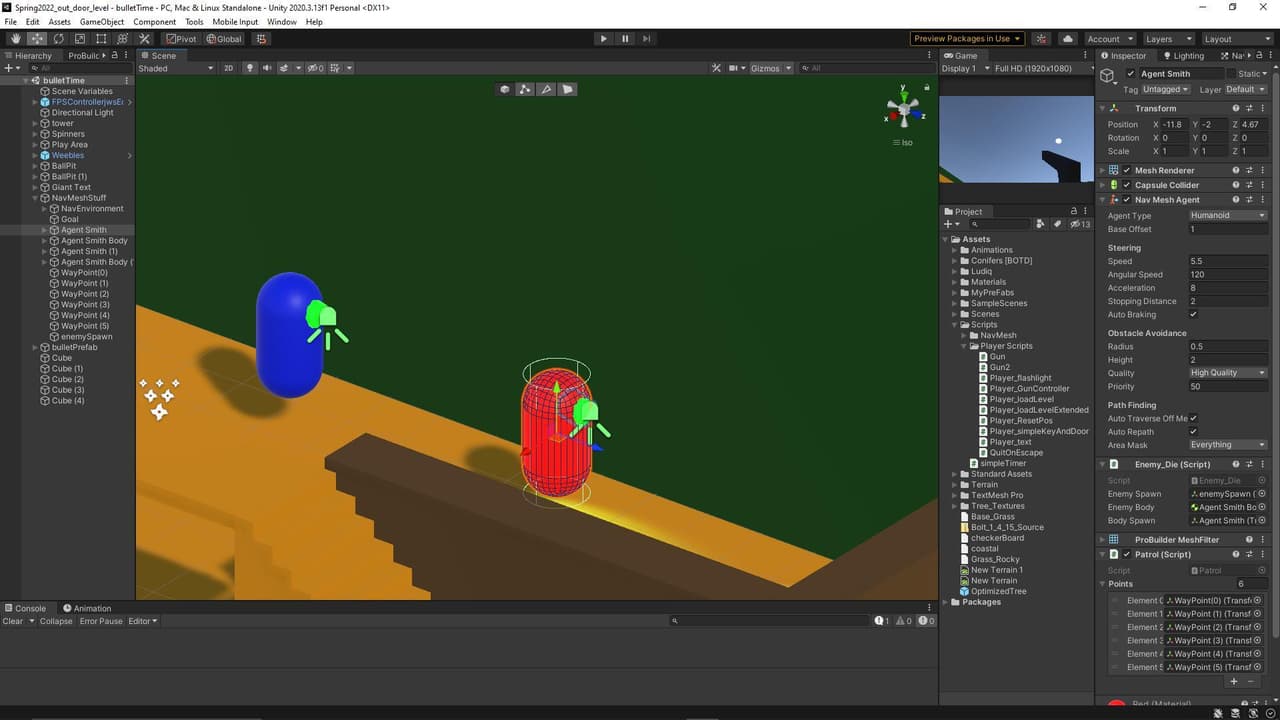Open the GameObject menu
This screenshot has height=720, width=1280.
pyautogui.click(x=102, y=22)
